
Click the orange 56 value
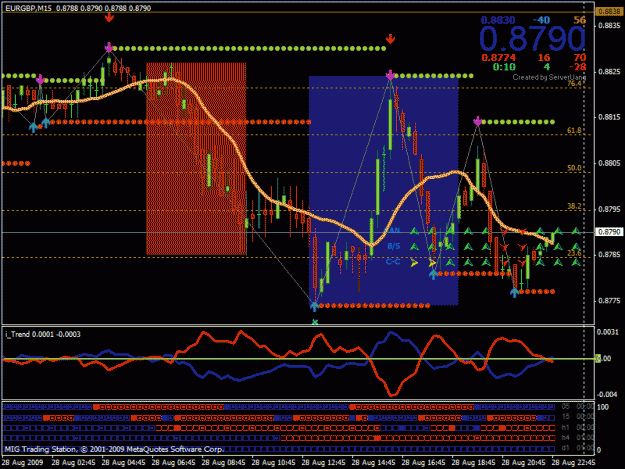tap(580, 20)
